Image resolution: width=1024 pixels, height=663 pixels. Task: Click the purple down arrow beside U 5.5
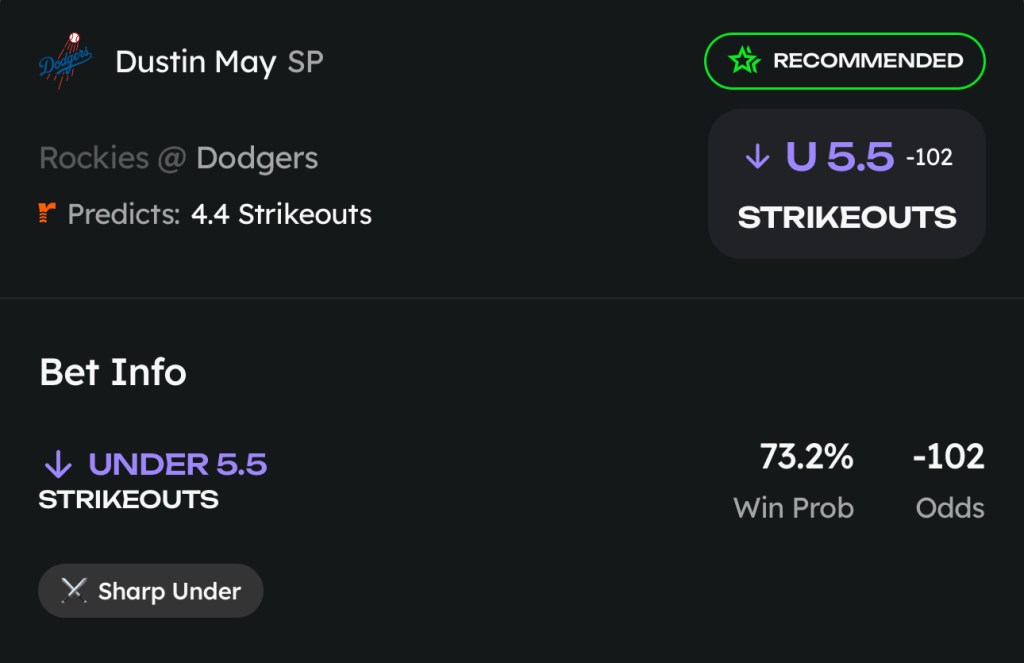(x=758, y=157)
